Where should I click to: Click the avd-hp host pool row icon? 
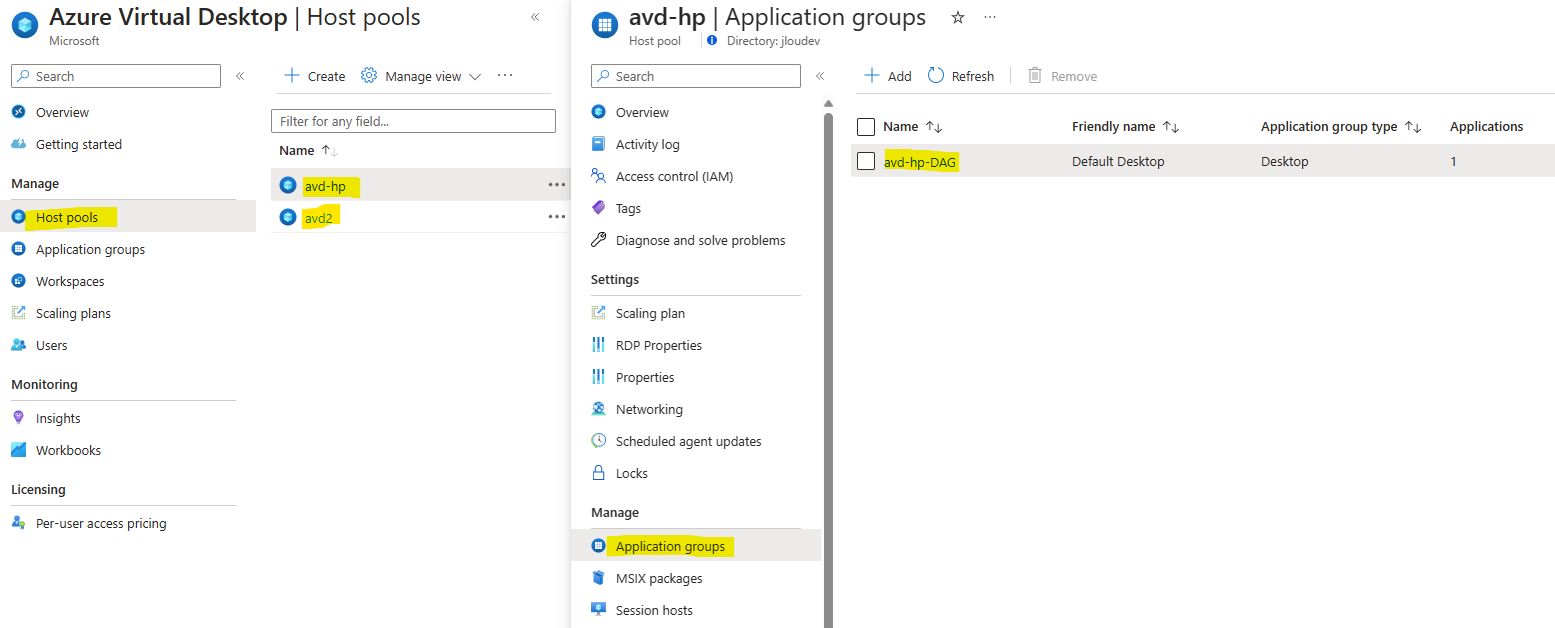pos(288,185)
